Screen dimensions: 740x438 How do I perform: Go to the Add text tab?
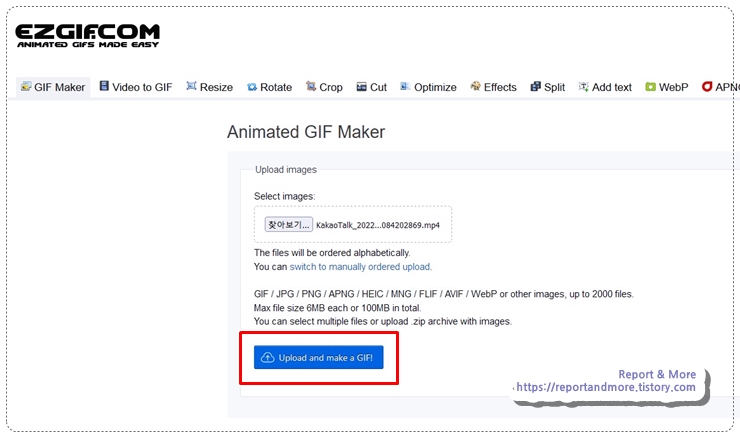605,87
